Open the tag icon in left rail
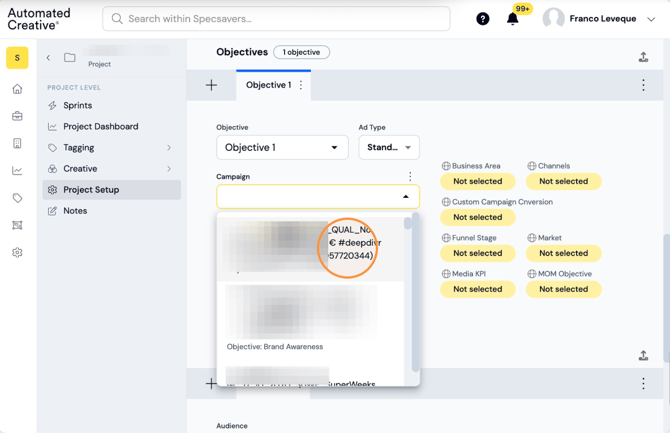The width and height of the screenshot is (670, 434). click(x=17, y=198)
